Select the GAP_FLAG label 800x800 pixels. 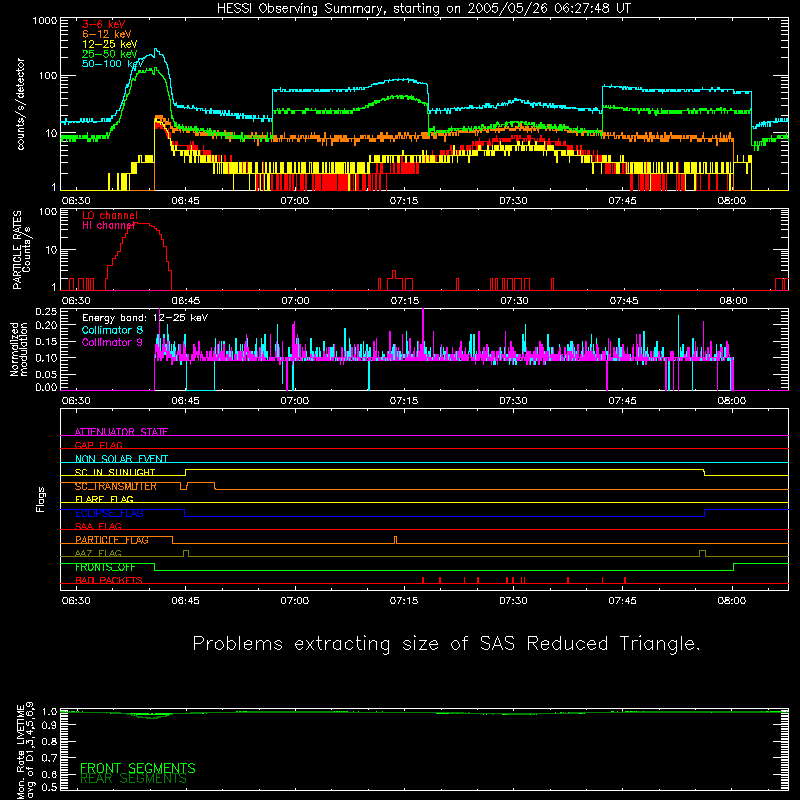[x=98, y=445]
